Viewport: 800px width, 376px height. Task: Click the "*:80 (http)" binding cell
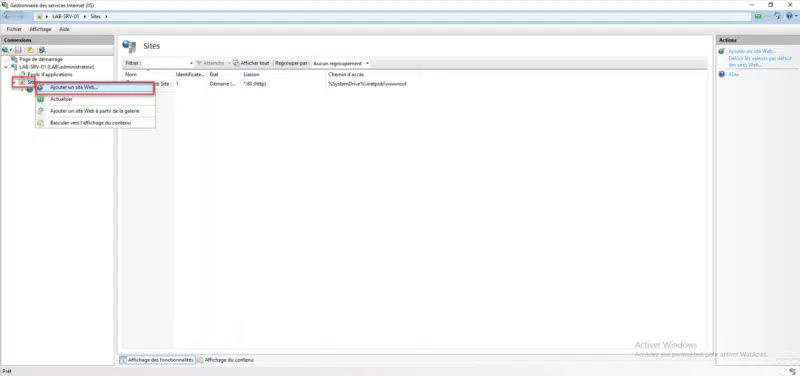[x=255, y=84]
